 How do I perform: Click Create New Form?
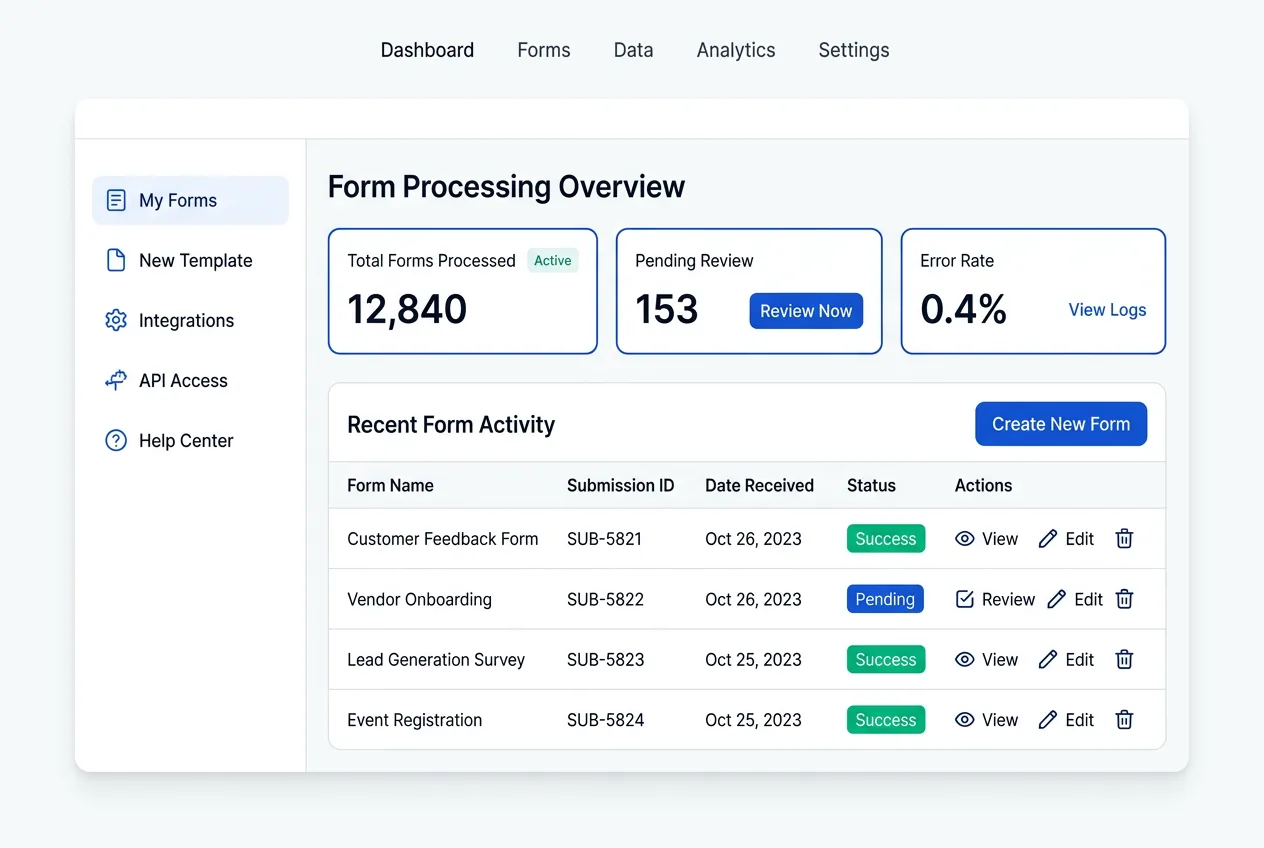1061,423
